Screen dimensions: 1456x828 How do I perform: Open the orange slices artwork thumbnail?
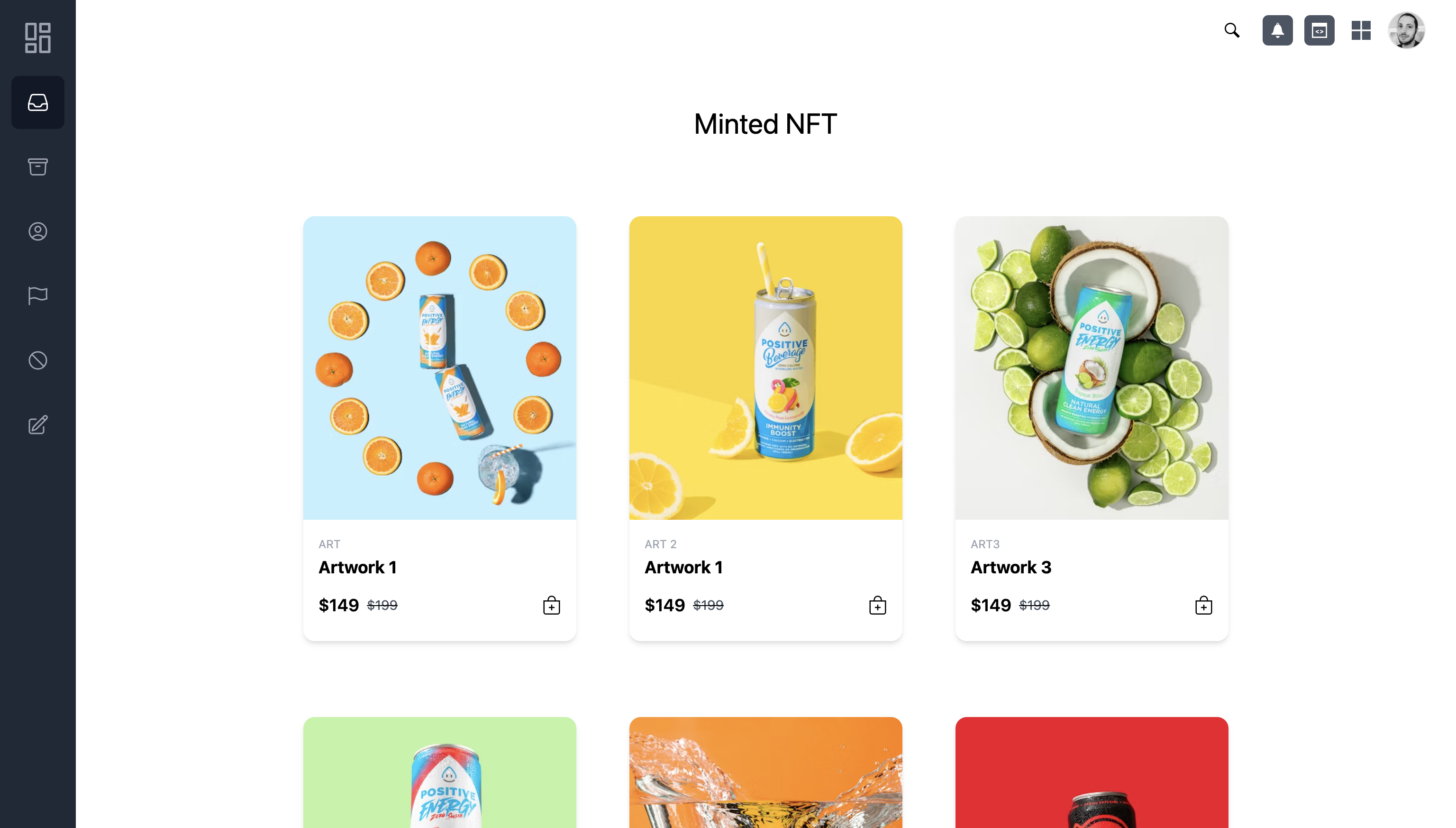coord(439,368)
